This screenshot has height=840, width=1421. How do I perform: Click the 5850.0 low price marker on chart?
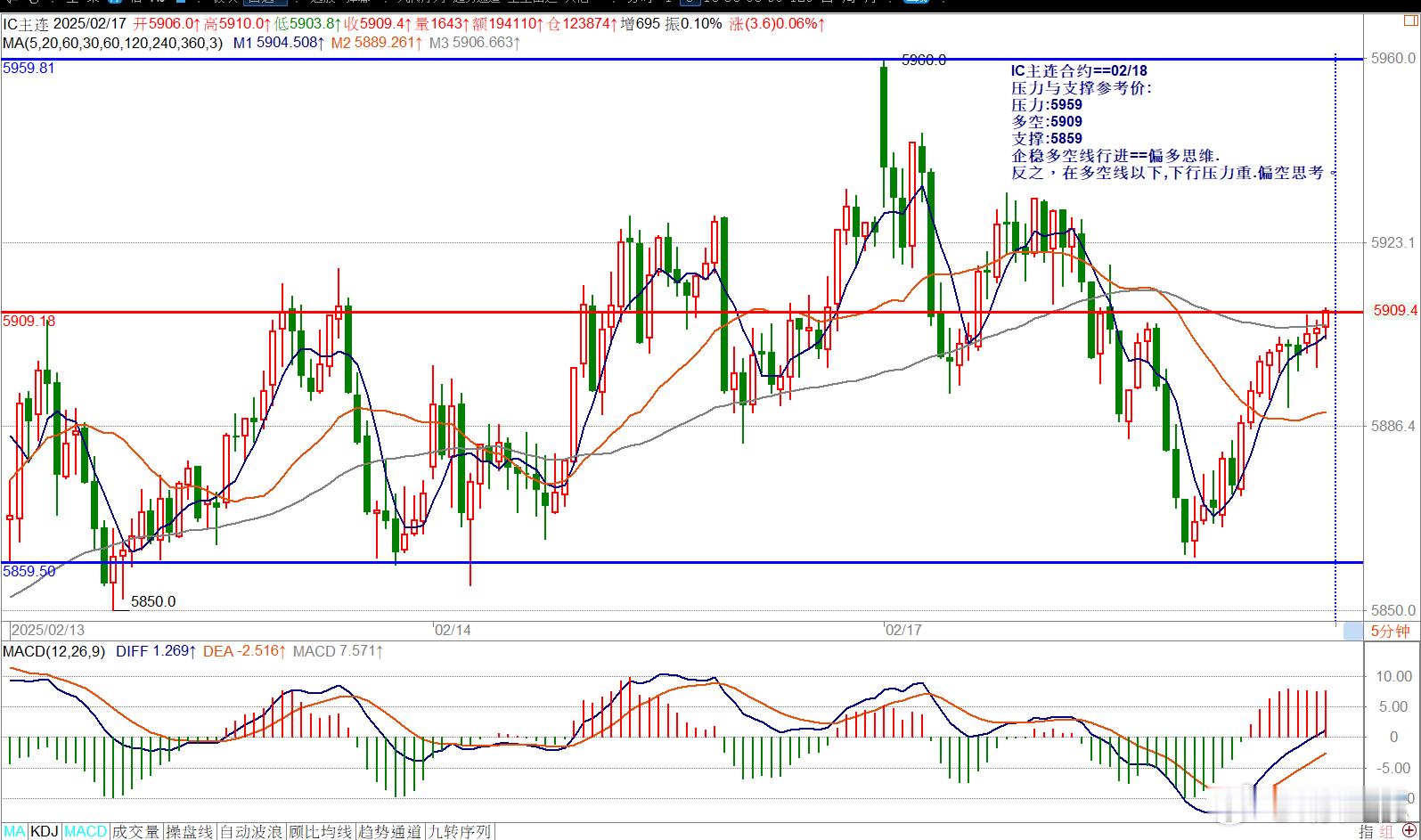pyautogui.click(x=153, y=601)
